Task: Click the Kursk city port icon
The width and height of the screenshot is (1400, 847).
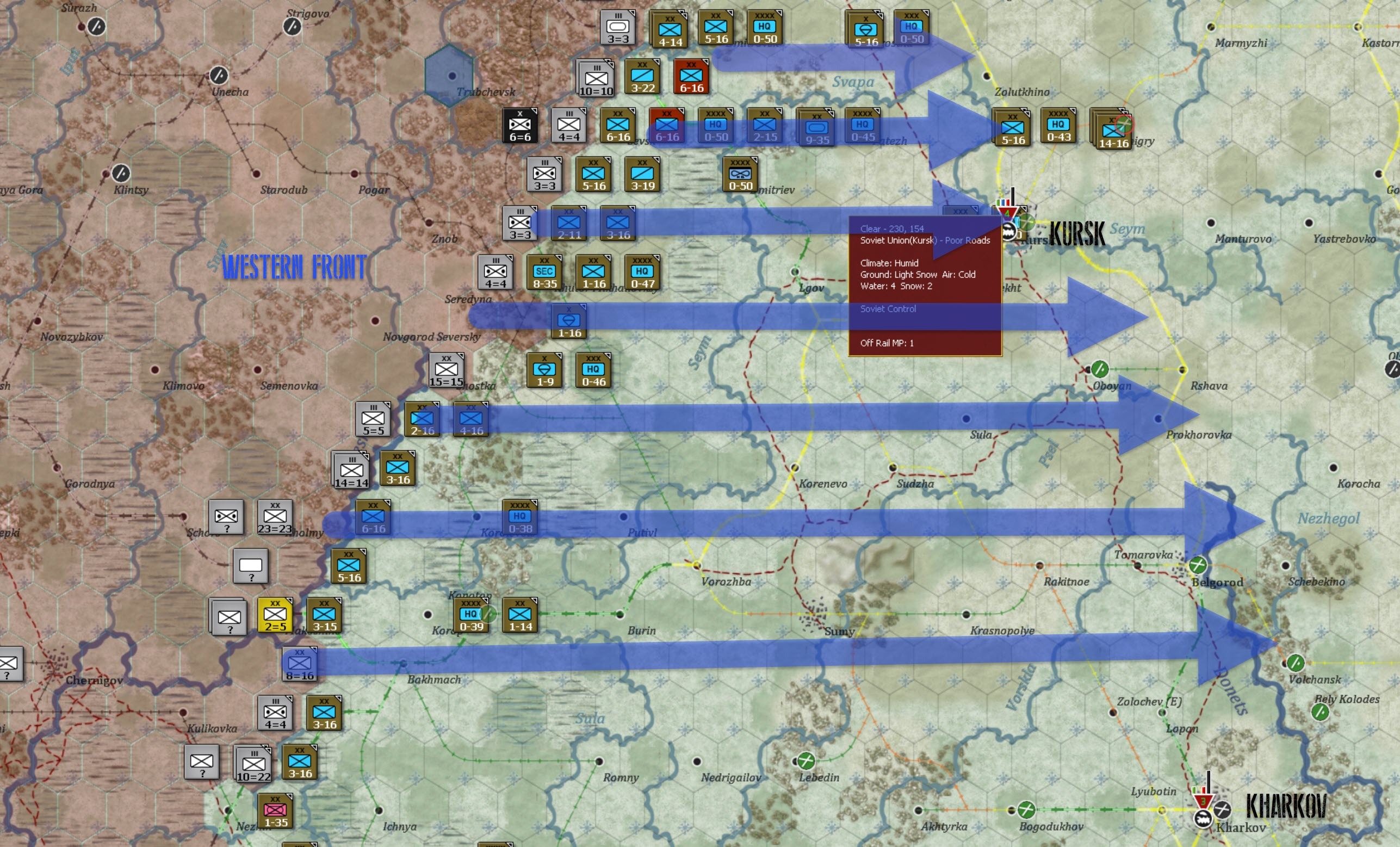Action: [x=1008, y=231]
